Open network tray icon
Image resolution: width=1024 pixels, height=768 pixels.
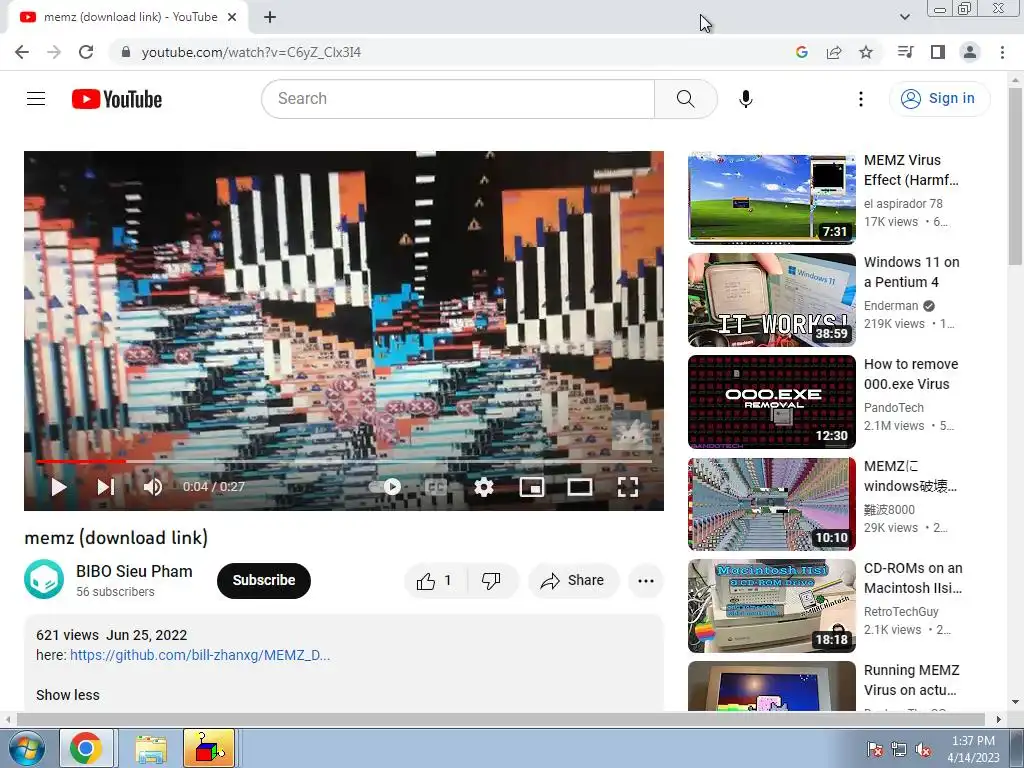coord(899,750)
